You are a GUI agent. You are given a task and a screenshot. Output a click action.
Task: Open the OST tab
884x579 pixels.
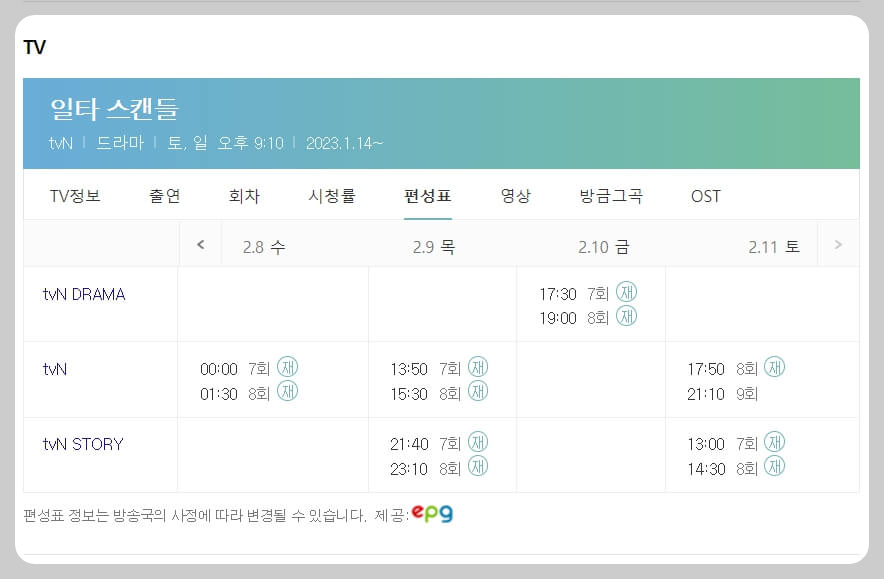tap(706, 196)
